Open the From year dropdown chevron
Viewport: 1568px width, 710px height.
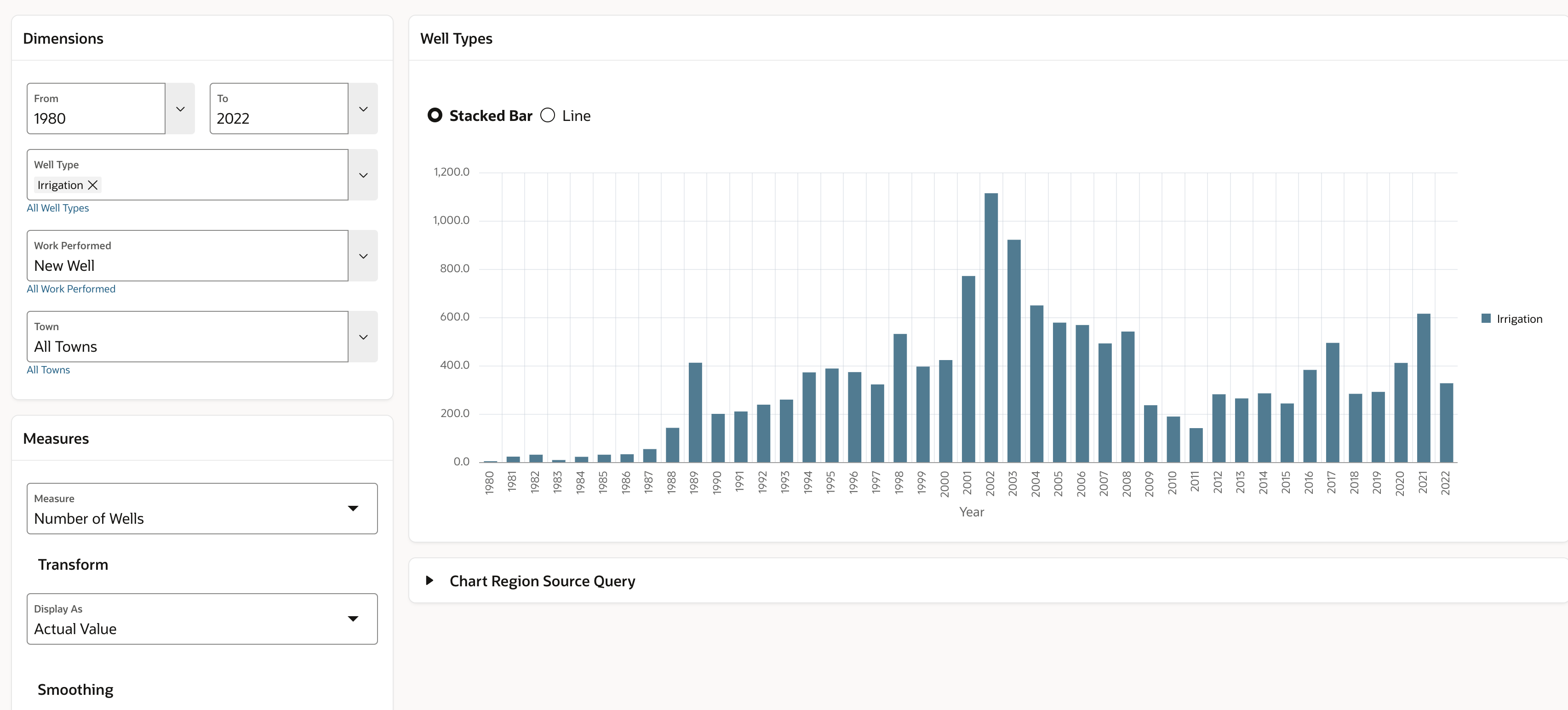(180, 109)
